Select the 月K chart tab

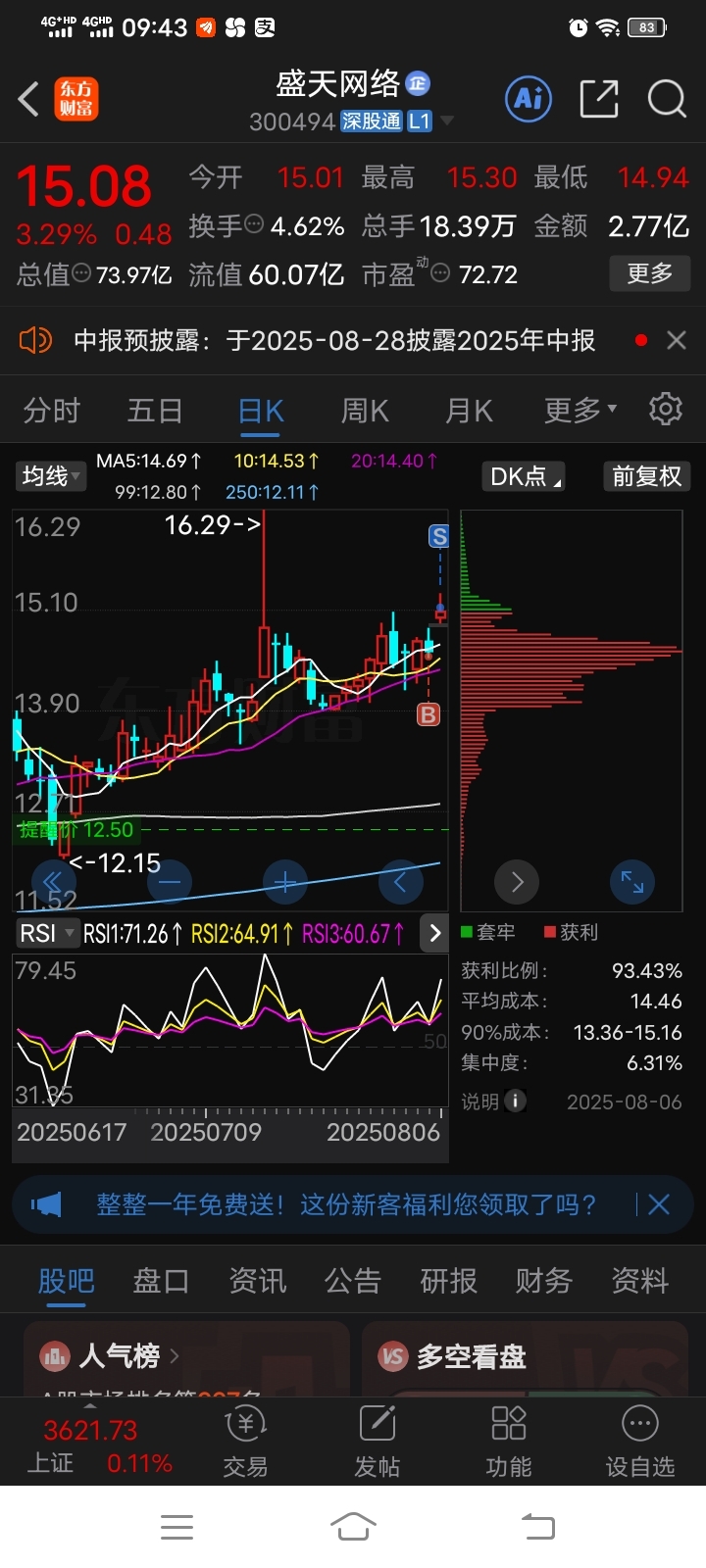(x=469, y=410)
